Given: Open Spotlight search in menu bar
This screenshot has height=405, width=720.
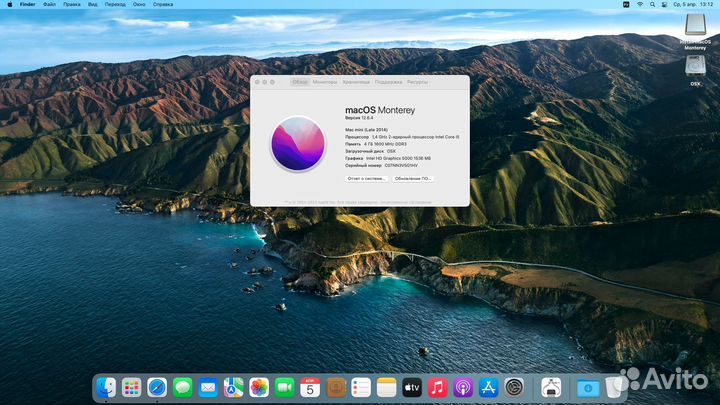Looking at the screenshot, I should 652,4.
